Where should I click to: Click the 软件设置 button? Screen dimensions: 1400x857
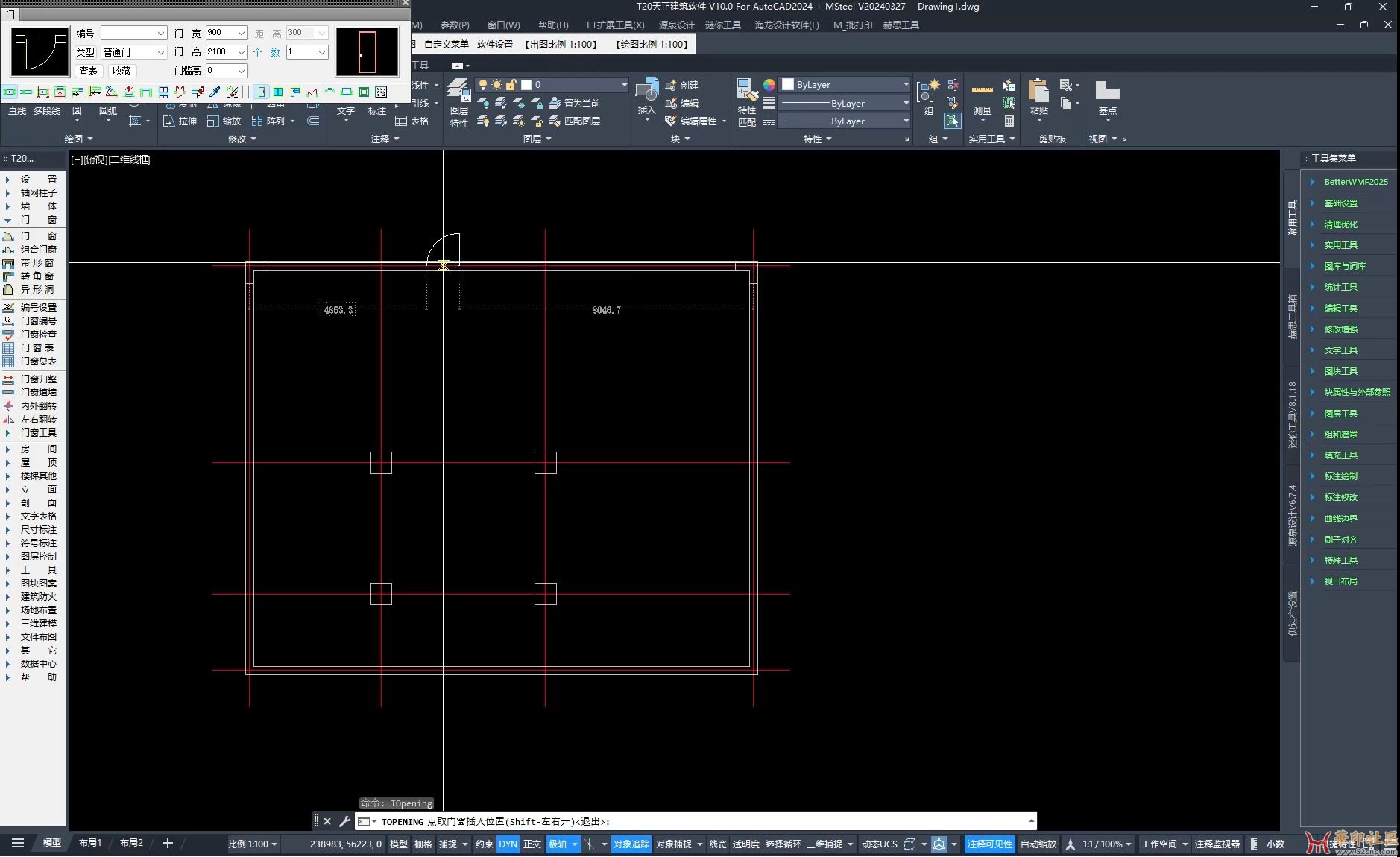click(x=495, y=45)
